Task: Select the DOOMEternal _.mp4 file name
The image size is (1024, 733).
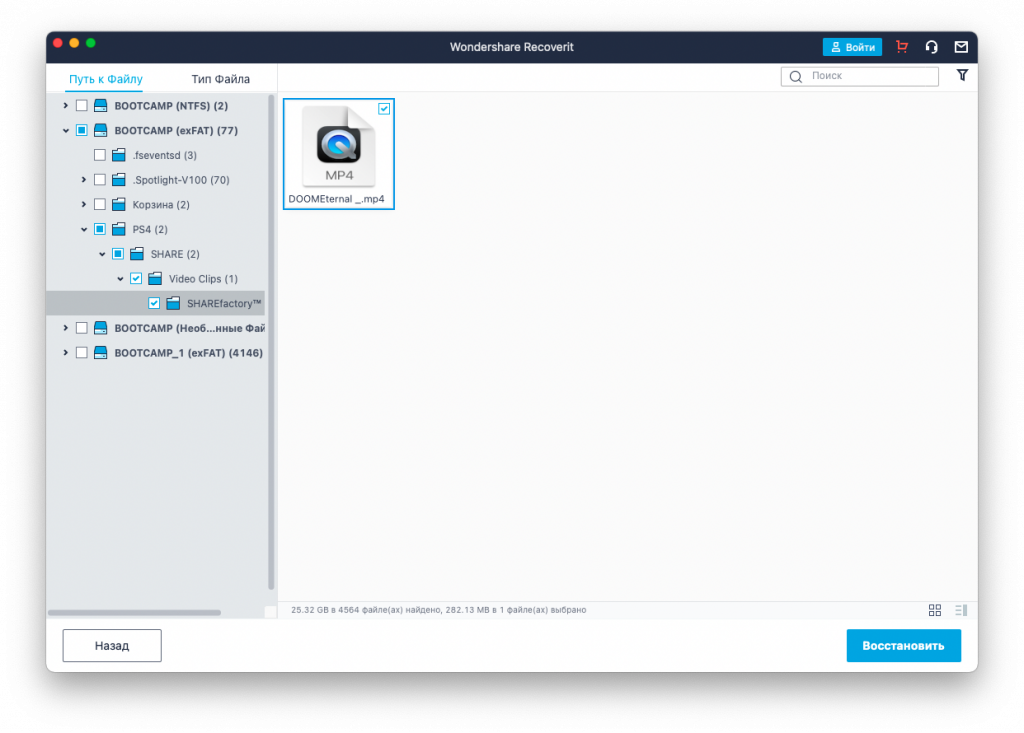Action: [x=336, y=199]
